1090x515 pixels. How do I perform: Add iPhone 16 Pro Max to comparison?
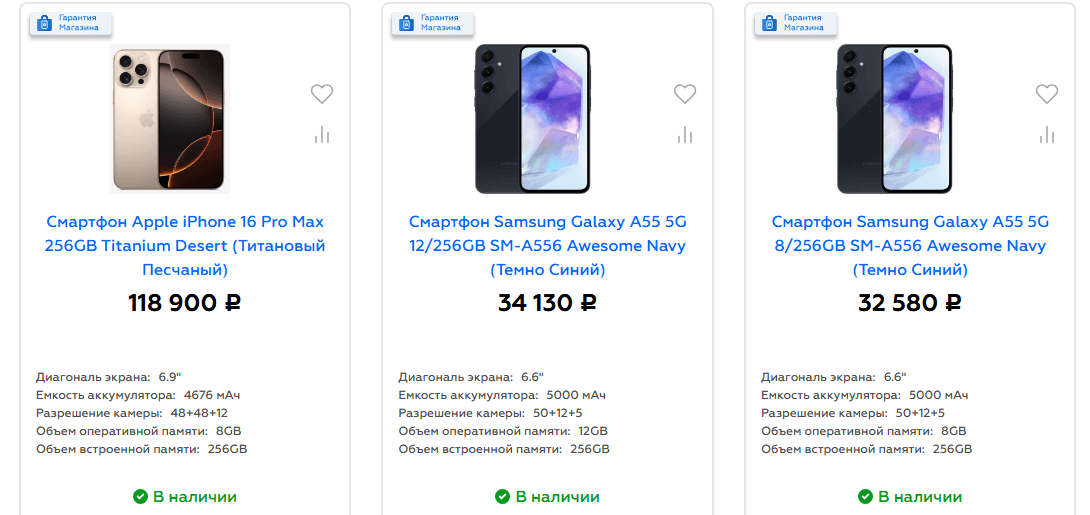pyautogui.click(x=321, y=134)
